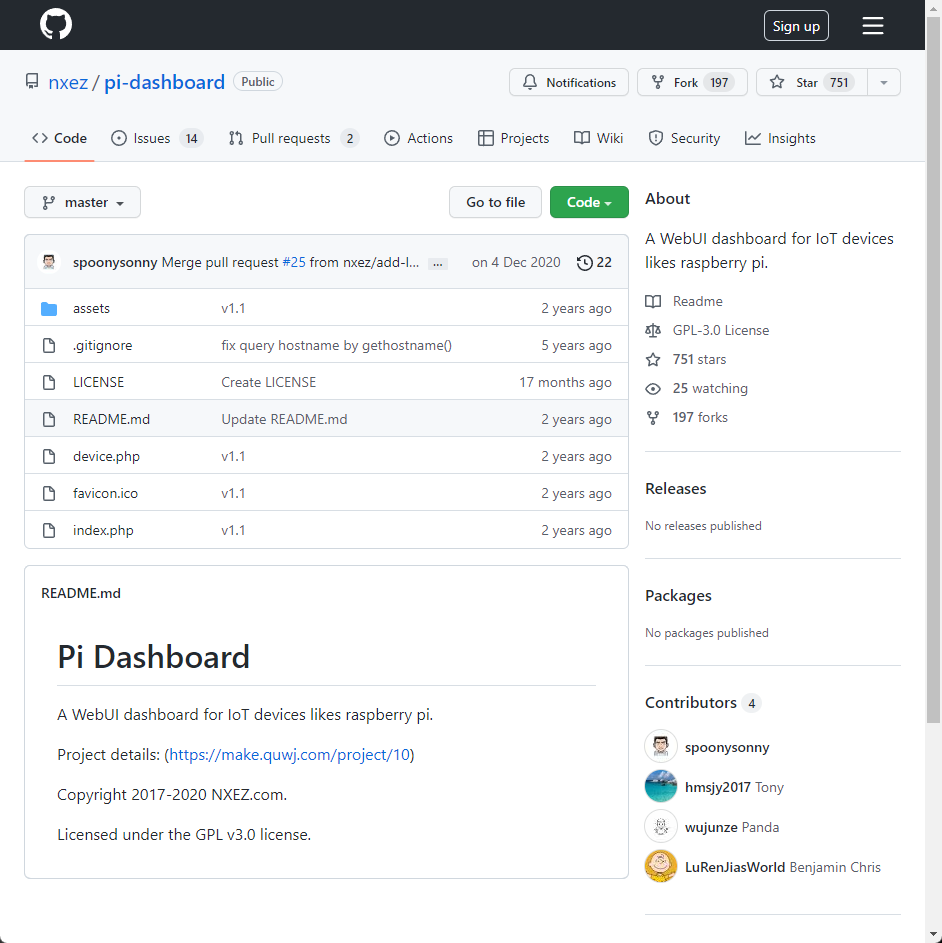This screenshot has width=942, height=943.
Task: Click the file icon beside LICENSE
Action: coord(49,382)
